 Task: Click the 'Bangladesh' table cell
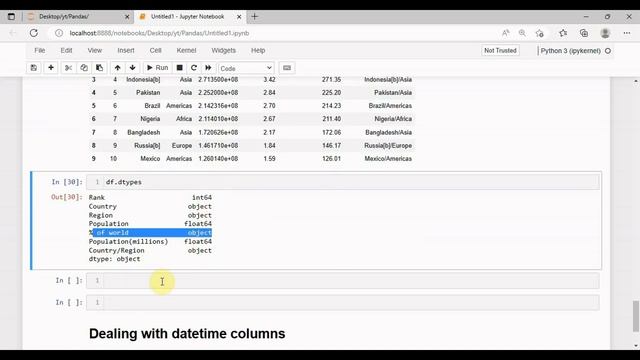[x=143, y=132]
